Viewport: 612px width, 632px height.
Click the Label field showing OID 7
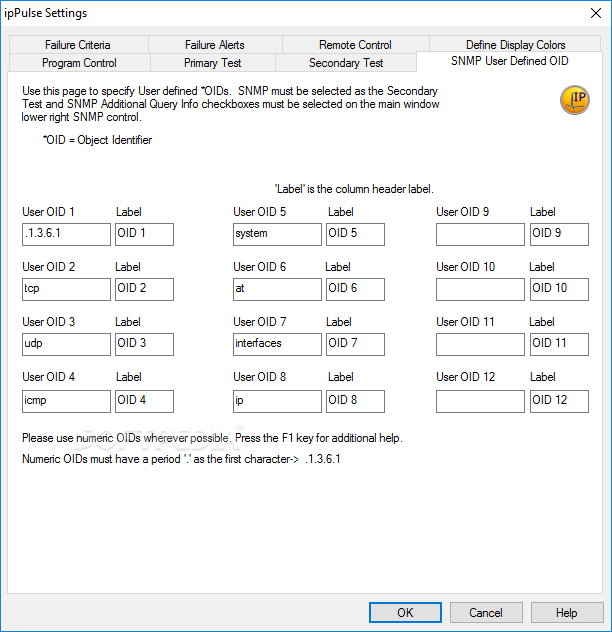[355, 344]
